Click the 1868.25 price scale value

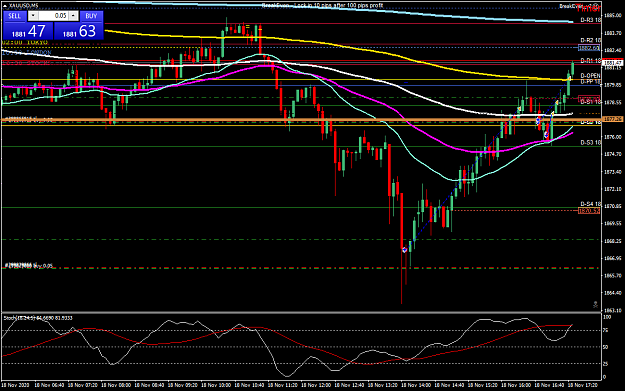[612, 241]
